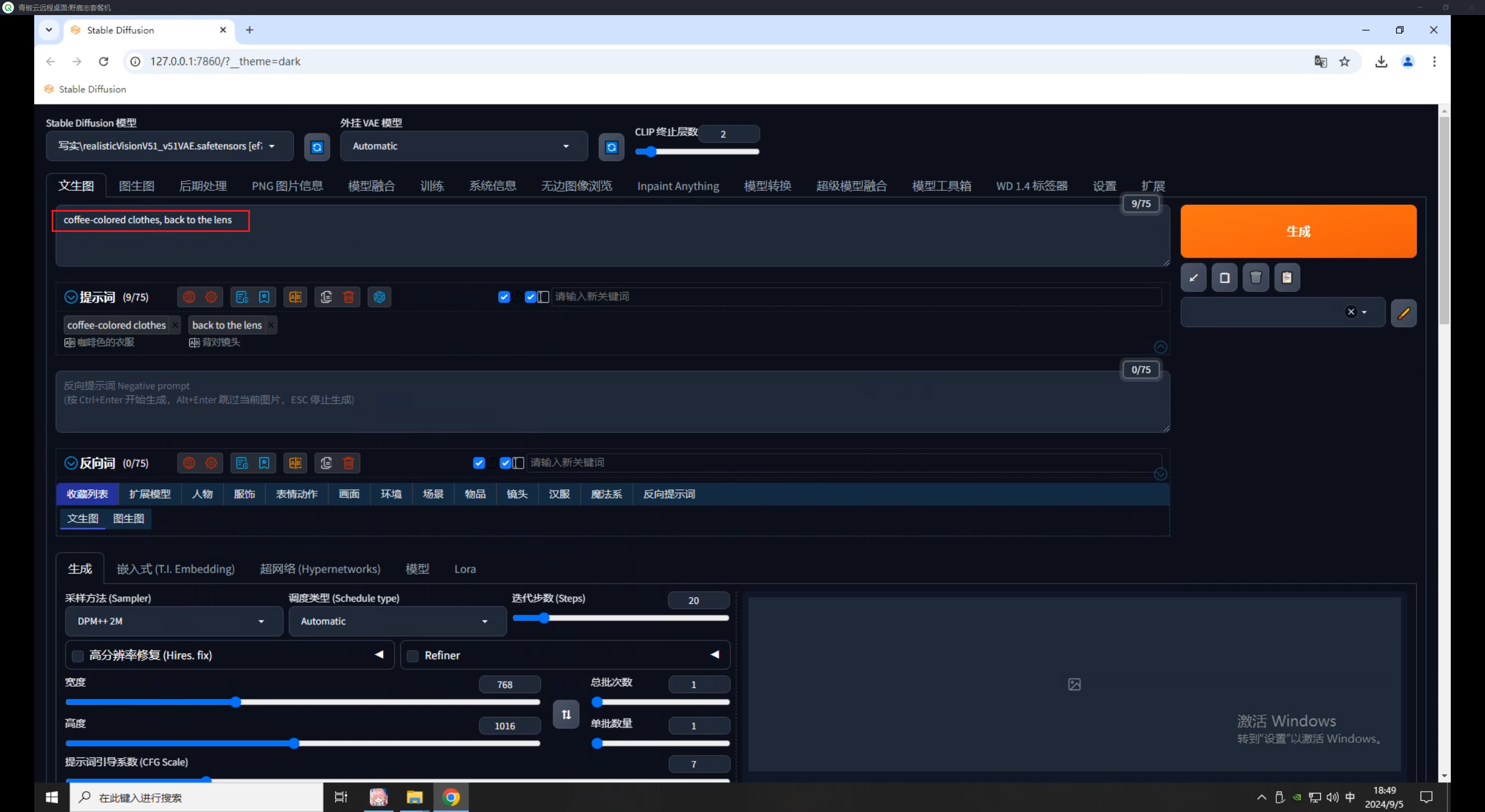The width and height of the screenshot is (1485, 812).
Task: Toggle second blue checkbox in 反向词 row
Action: pyautogui.click(x=505, y=463)
